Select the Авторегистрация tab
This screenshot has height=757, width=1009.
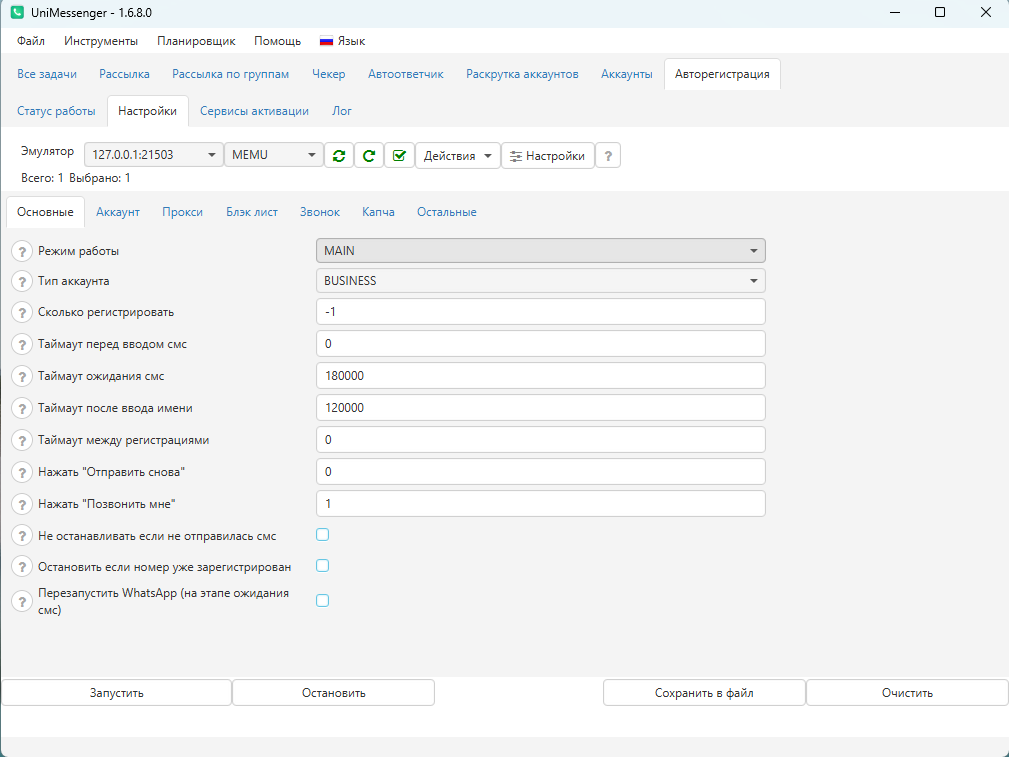(722, 74)
